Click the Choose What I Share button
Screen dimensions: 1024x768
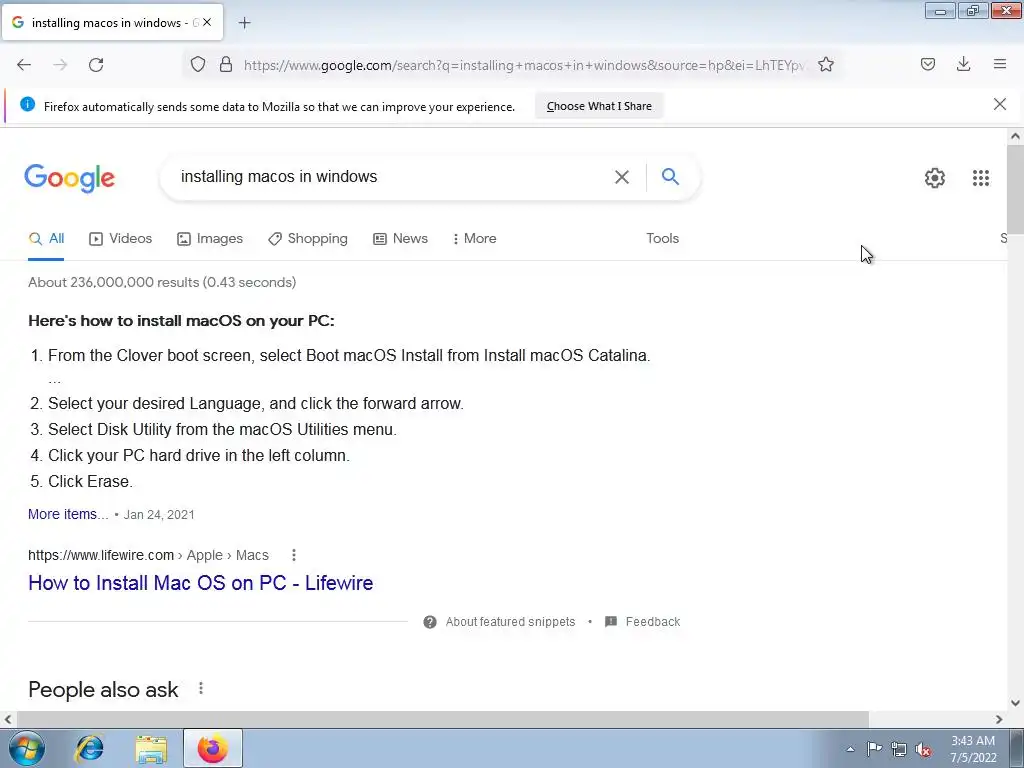[x=599, y=106]
